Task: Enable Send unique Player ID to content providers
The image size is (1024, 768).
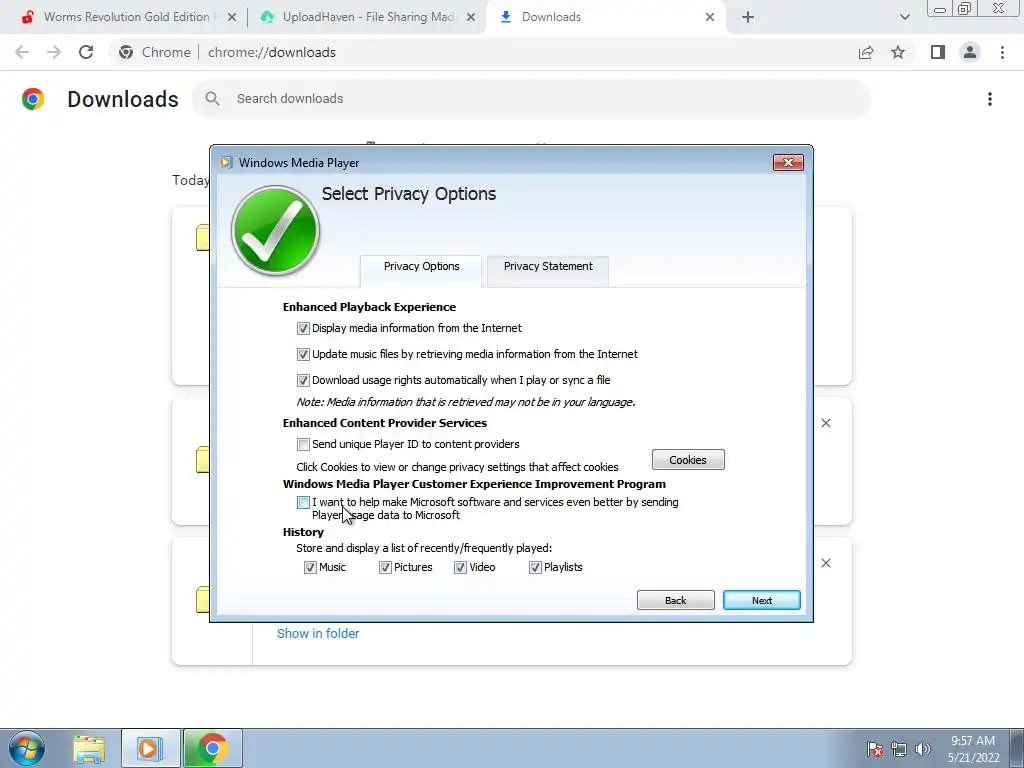Action: coord(303,445)
